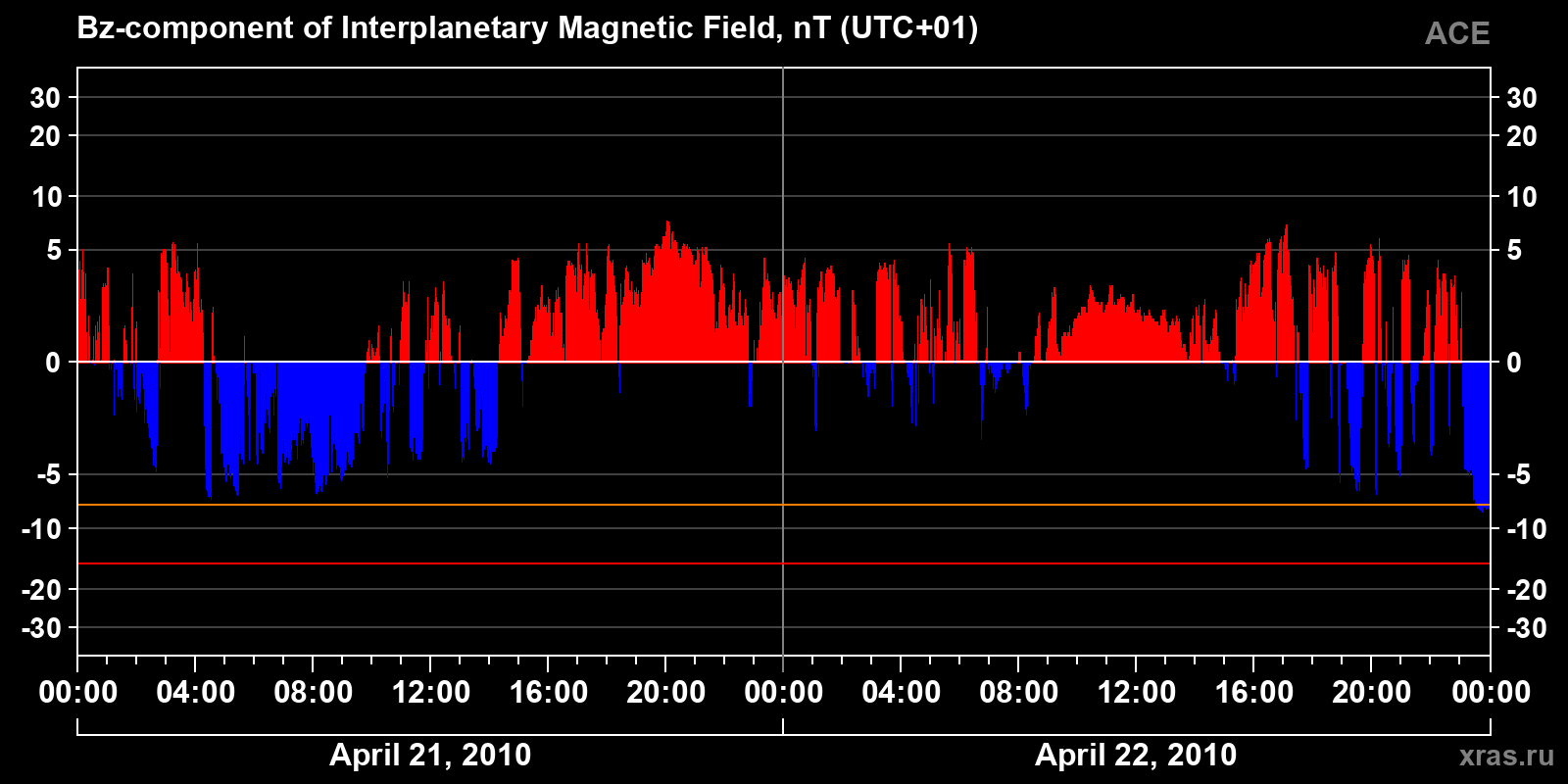Select the 'April 22, 2010' date label
1568x784 pixels.
click(x=1136, y=755)
